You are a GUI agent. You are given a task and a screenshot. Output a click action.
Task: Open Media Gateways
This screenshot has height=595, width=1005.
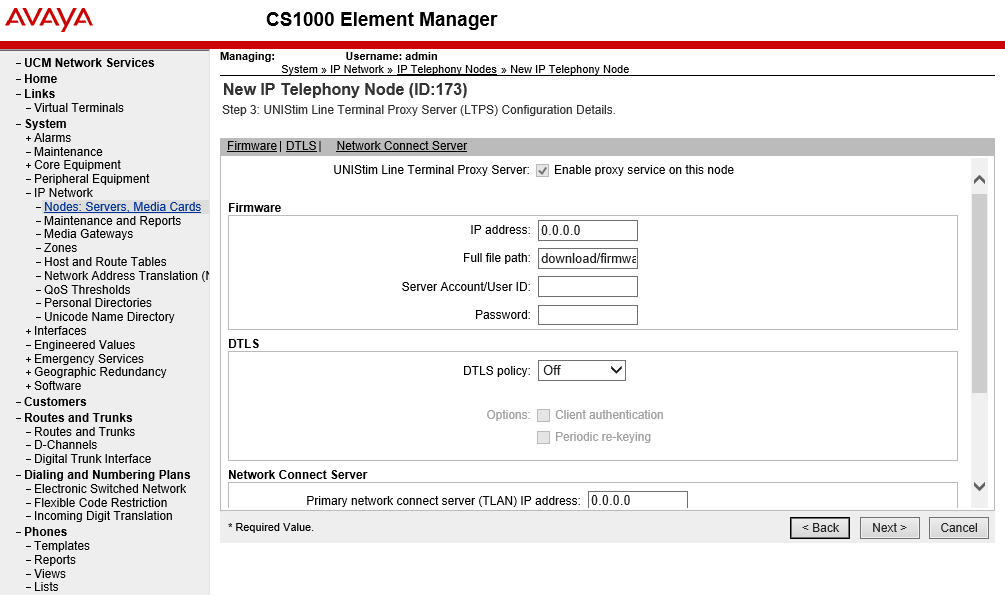point(88,234)
